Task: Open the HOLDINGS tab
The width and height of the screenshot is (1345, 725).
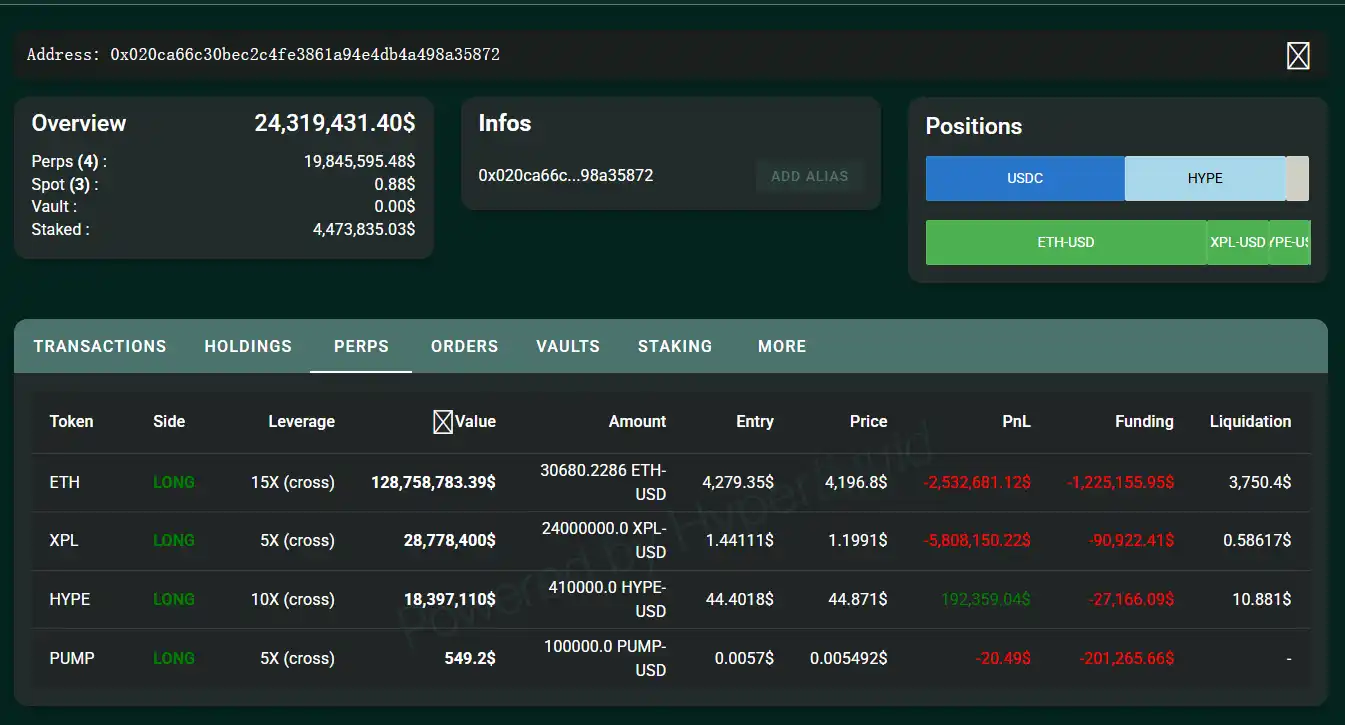Action: tap(248, 346)
